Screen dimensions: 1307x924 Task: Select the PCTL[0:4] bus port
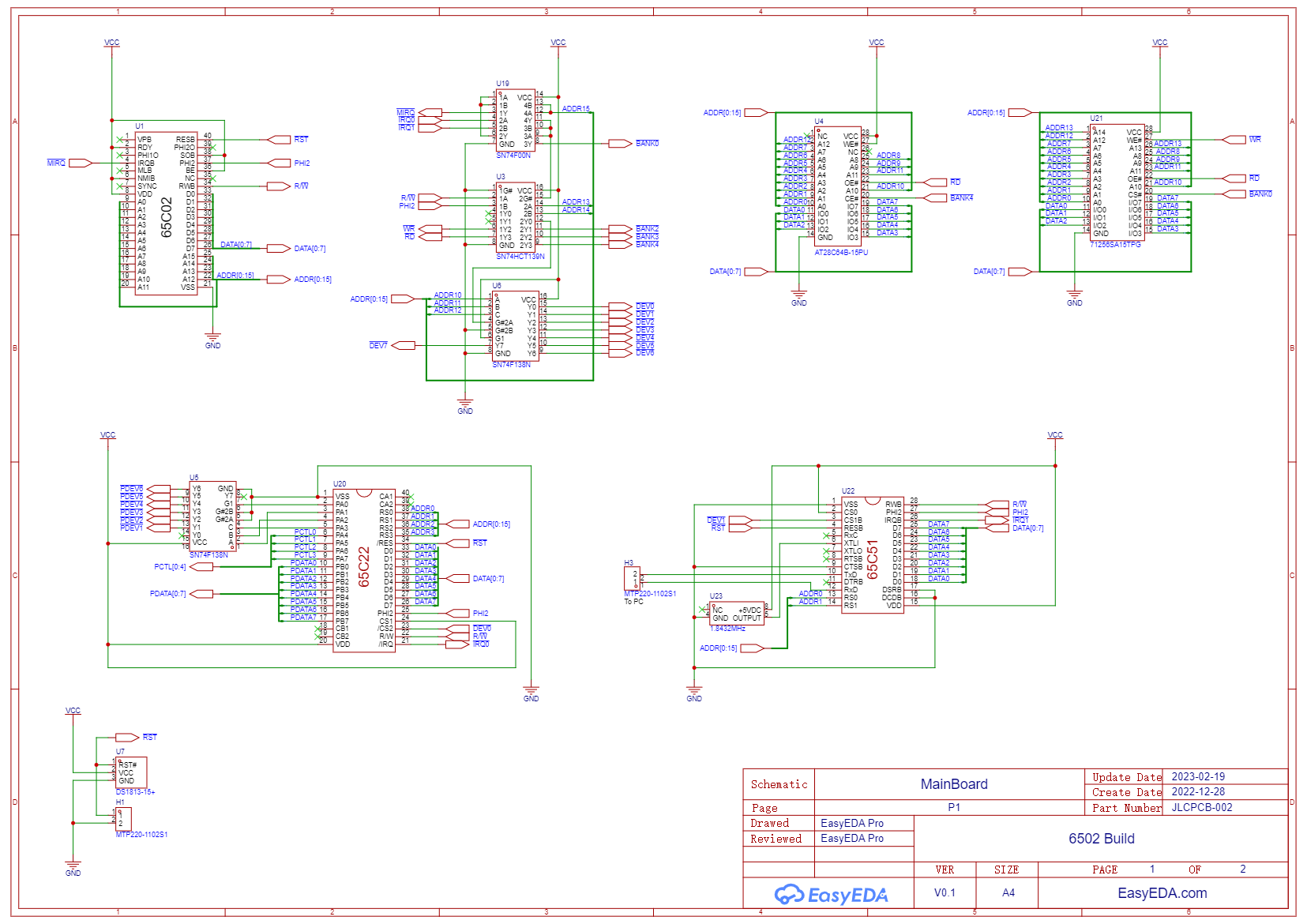point(201,566)
